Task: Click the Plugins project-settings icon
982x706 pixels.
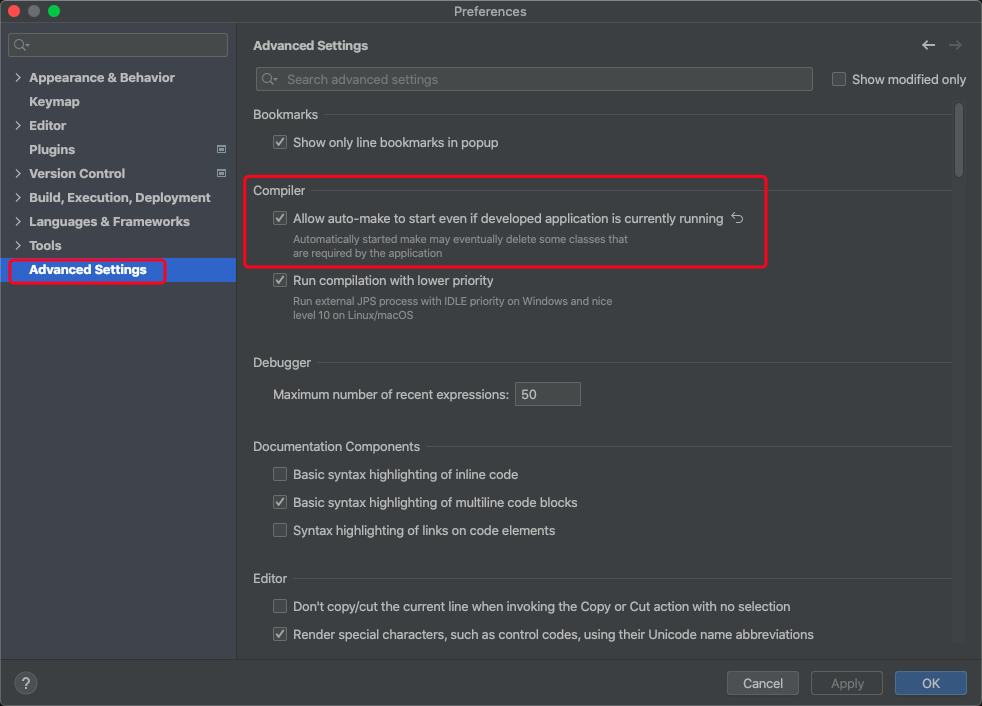Action: (221, 149)
